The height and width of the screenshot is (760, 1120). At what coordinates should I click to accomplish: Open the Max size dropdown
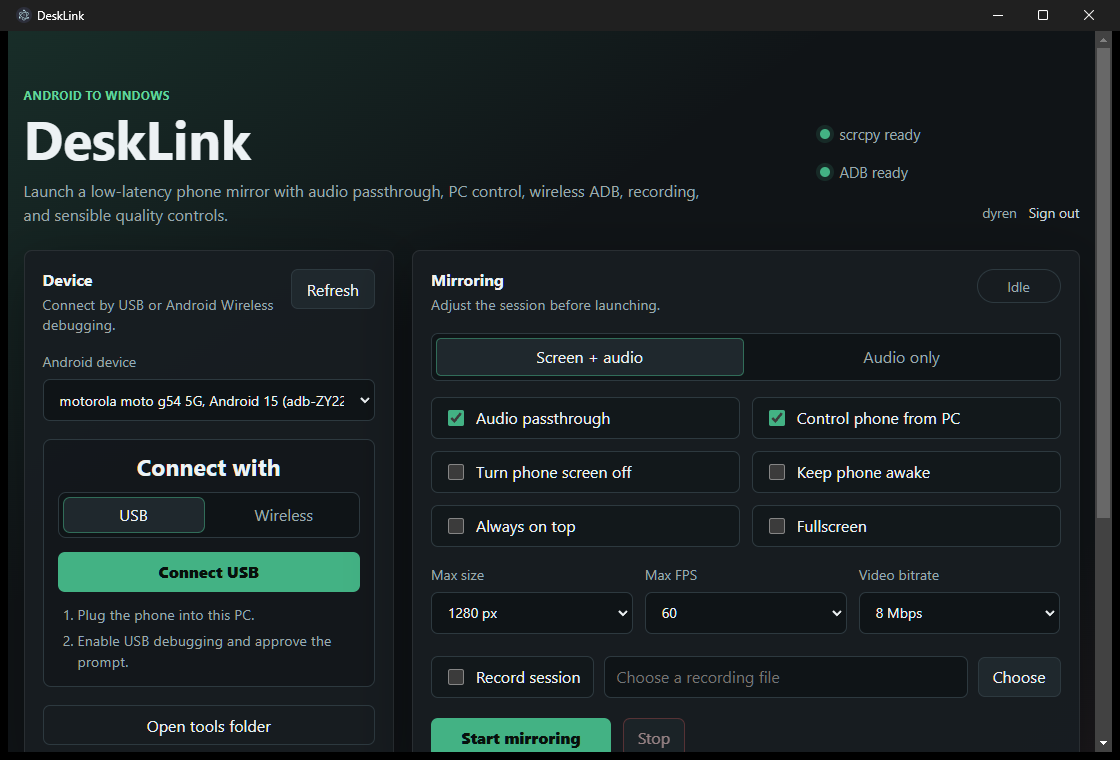(532, 613)
